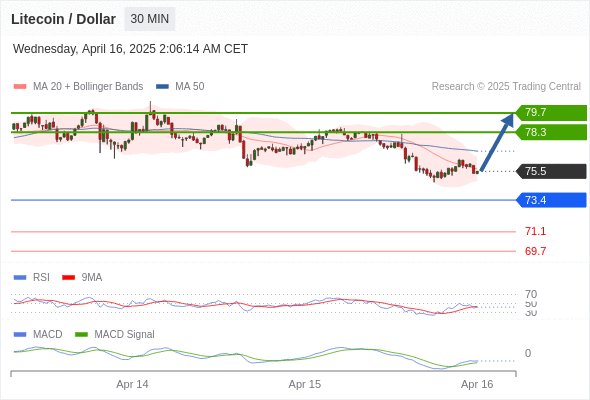Click the blue 73.4 pivot price tag

click(x=551, y=200)
